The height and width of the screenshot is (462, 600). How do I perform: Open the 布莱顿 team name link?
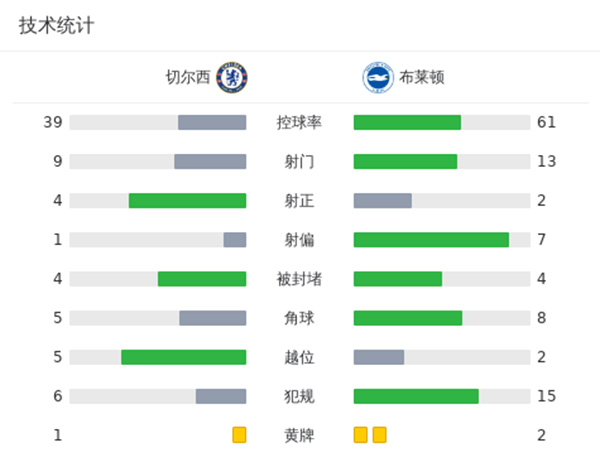(418, 77)
